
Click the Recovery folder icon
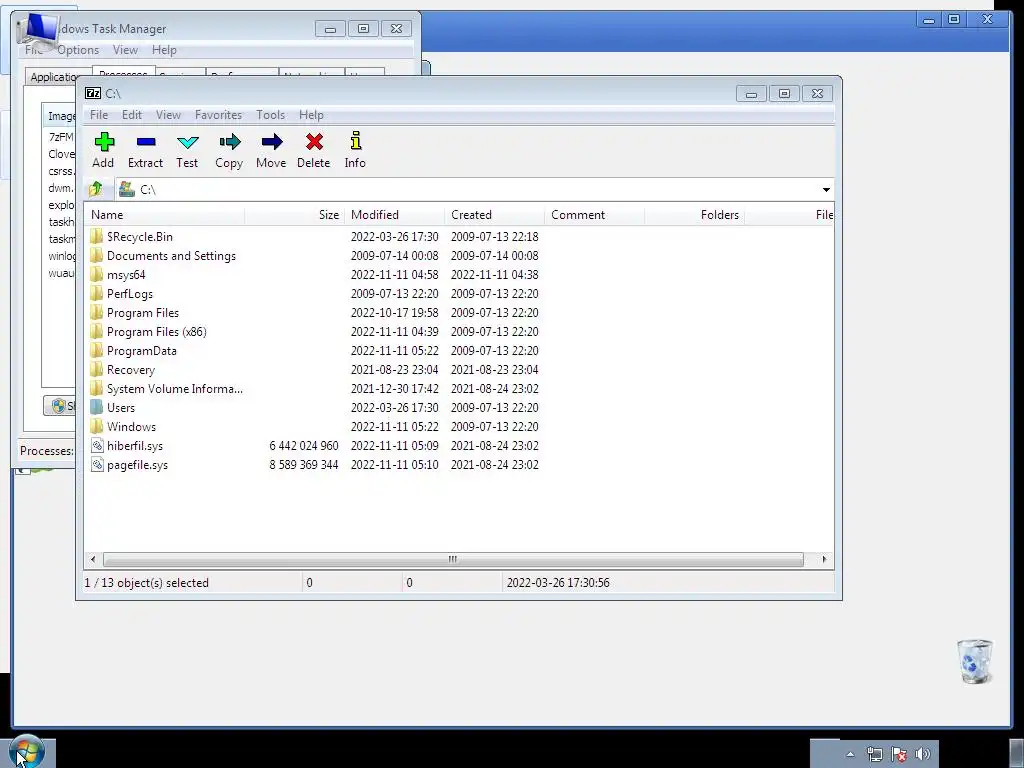[97, 369]
